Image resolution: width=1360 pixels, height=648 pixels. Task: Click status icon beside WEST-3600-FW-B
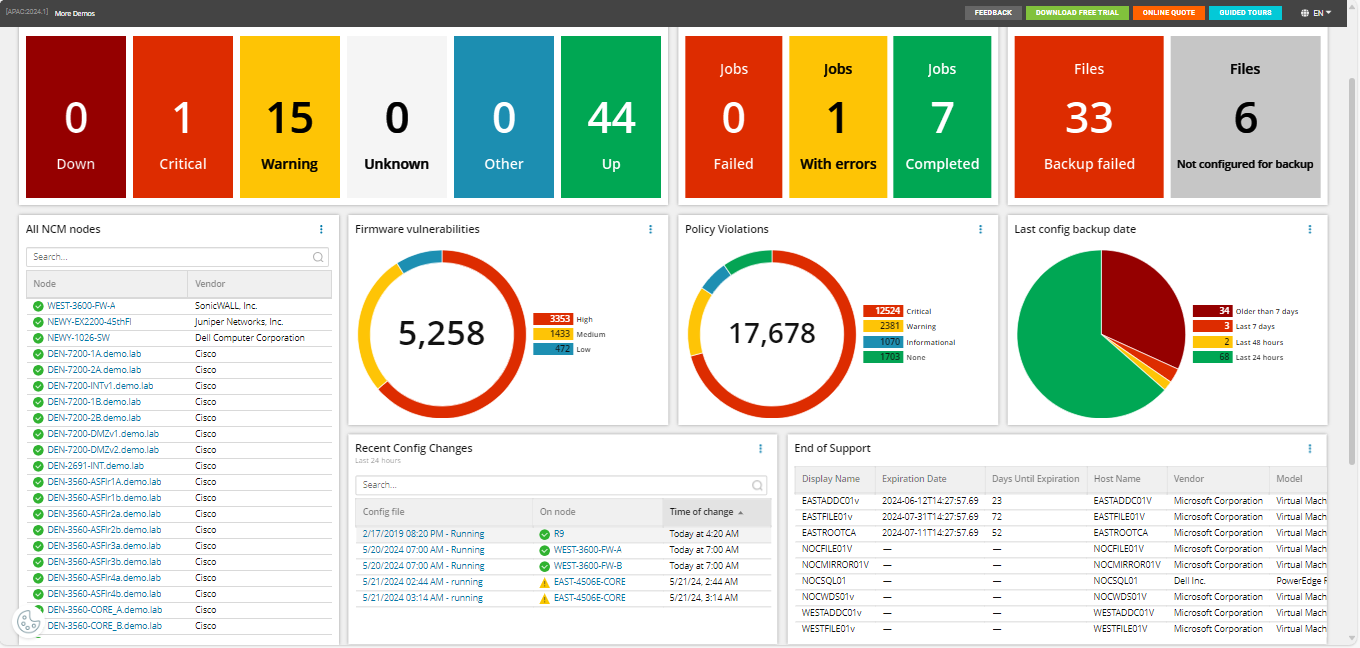[545, 566]
